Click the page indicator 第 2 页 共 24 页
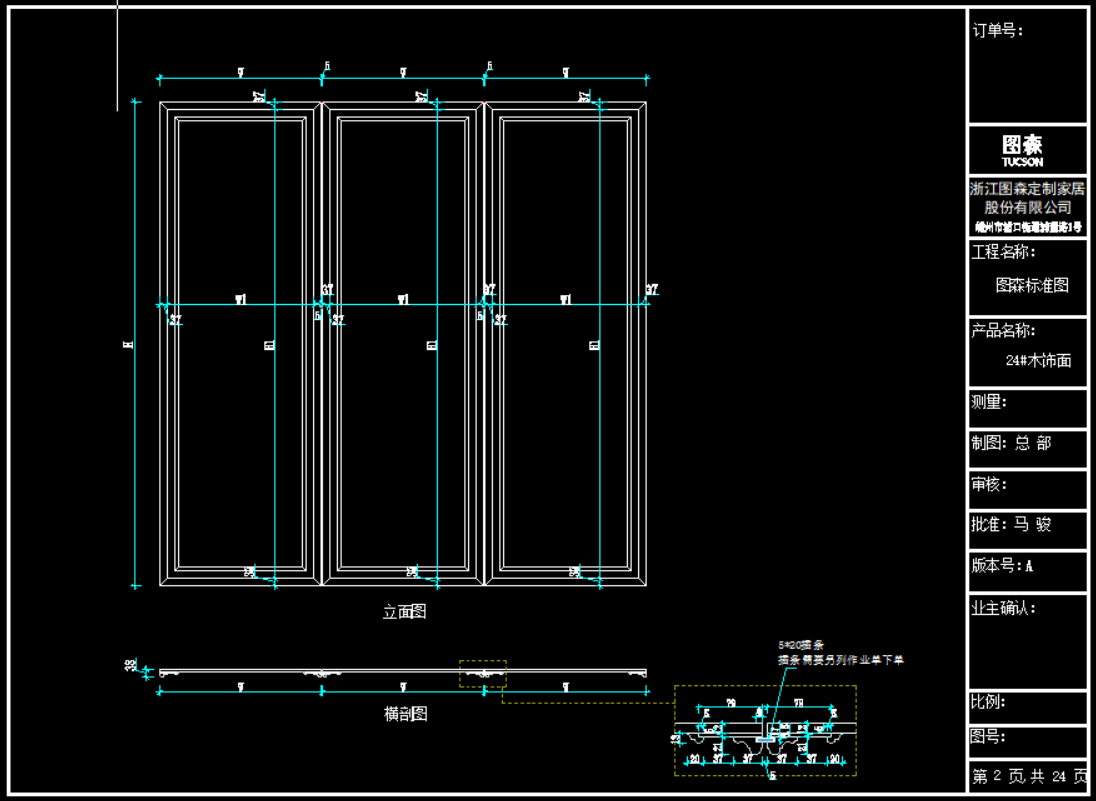Viewport: 1096px width, 801px height. click(1027, 776)
